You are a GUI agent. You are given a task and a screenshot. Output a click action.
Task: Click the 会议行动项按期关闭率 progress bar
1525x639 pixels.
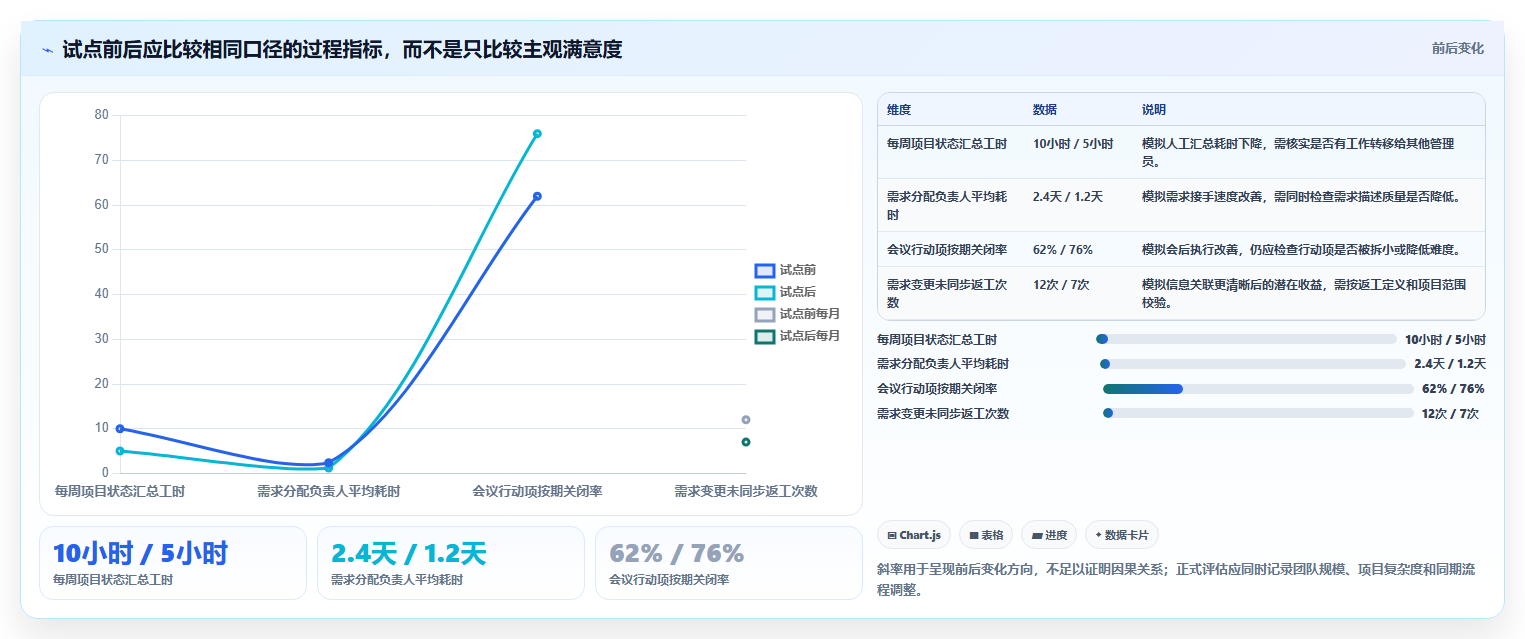[x=1258, y=389]
